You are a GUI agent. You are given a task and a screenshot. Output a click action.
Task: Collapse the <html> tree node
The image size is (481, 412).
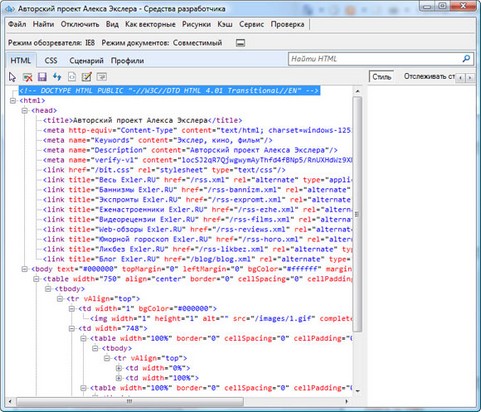click(x=13, y=101)
